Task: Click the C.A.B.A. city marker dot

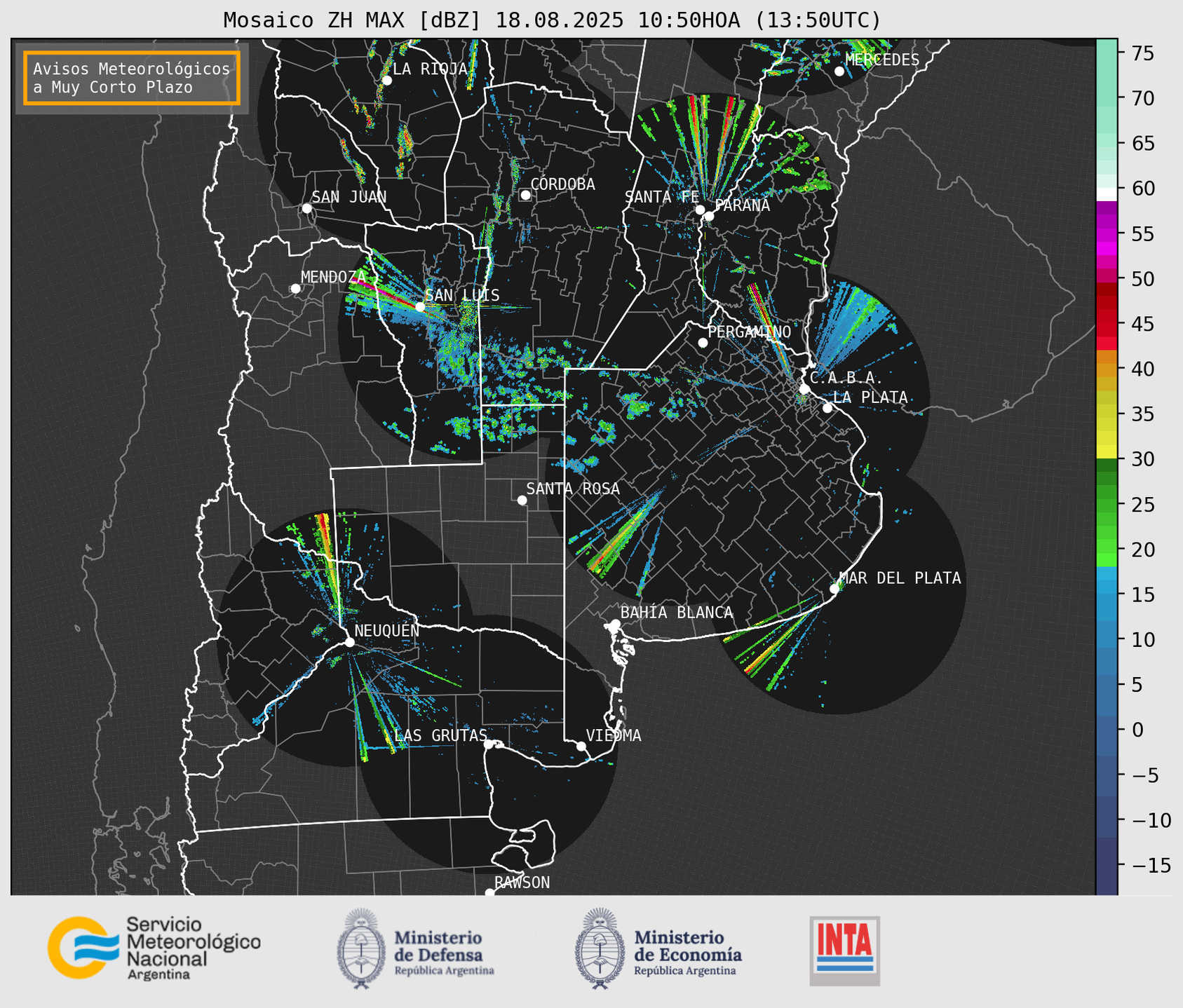Action: tap(804, 389)
